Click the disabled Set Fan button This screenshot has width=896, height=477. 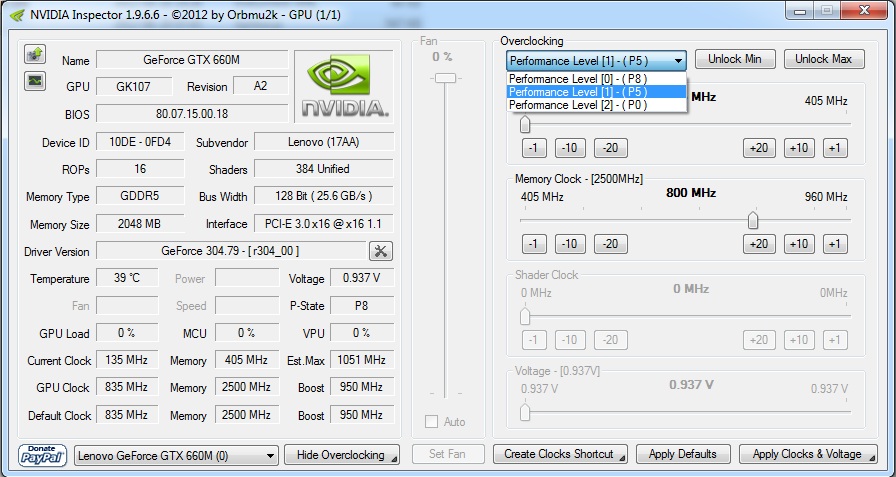447,454
